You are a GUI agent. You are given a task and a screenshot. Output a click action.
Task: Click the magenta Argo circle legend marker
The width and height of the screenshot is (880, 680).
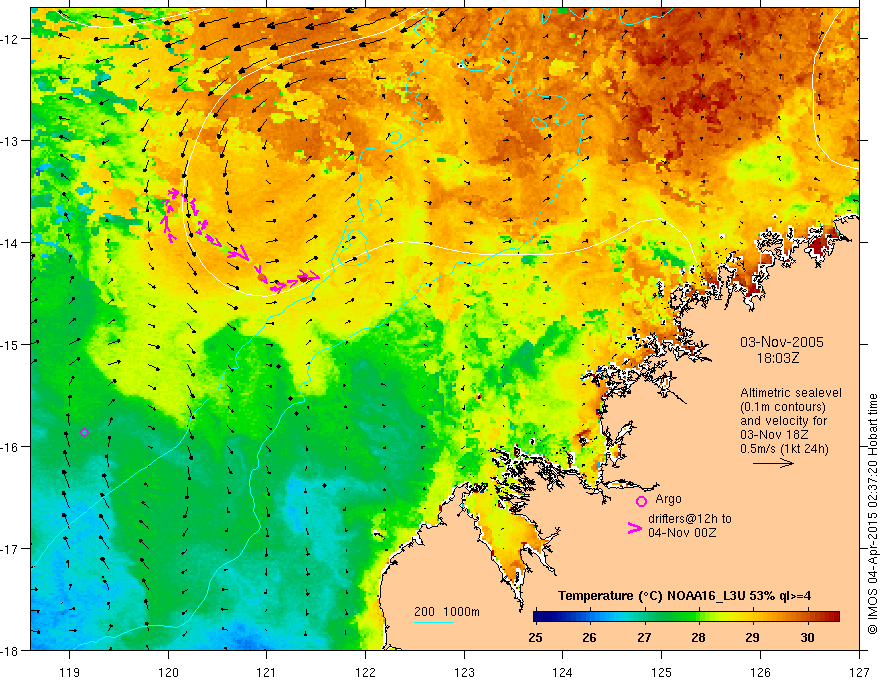coord(641,501)
